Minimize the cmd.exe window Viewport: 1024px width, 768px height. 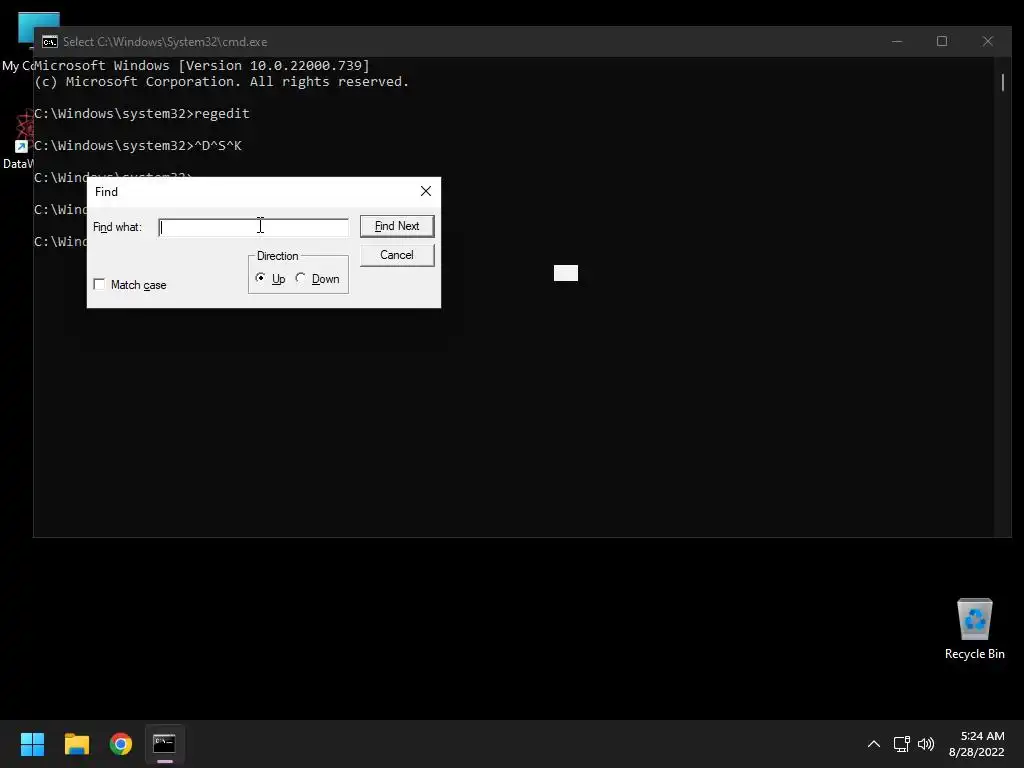click(x=897, y=41)
